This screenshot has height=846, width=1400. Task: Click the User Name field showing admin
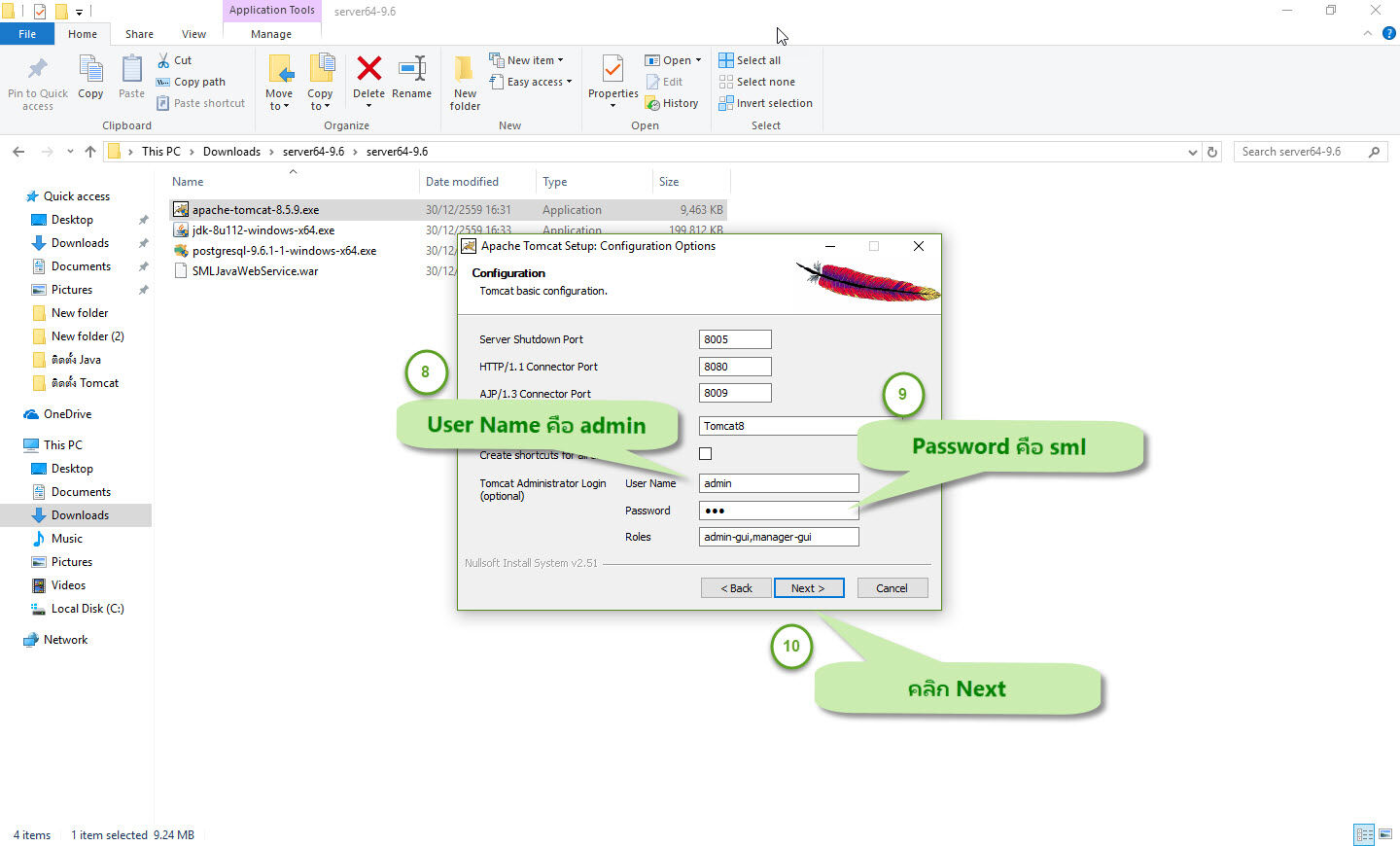point(778,483)
